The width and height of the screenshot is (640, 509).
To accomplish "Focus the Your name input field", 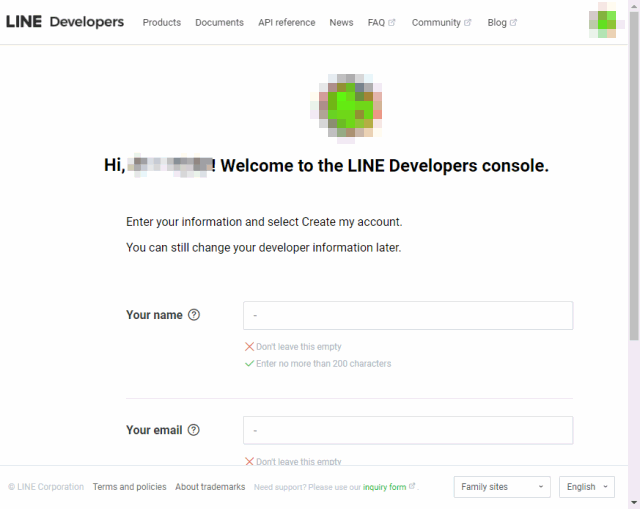I will click(408, 316).
